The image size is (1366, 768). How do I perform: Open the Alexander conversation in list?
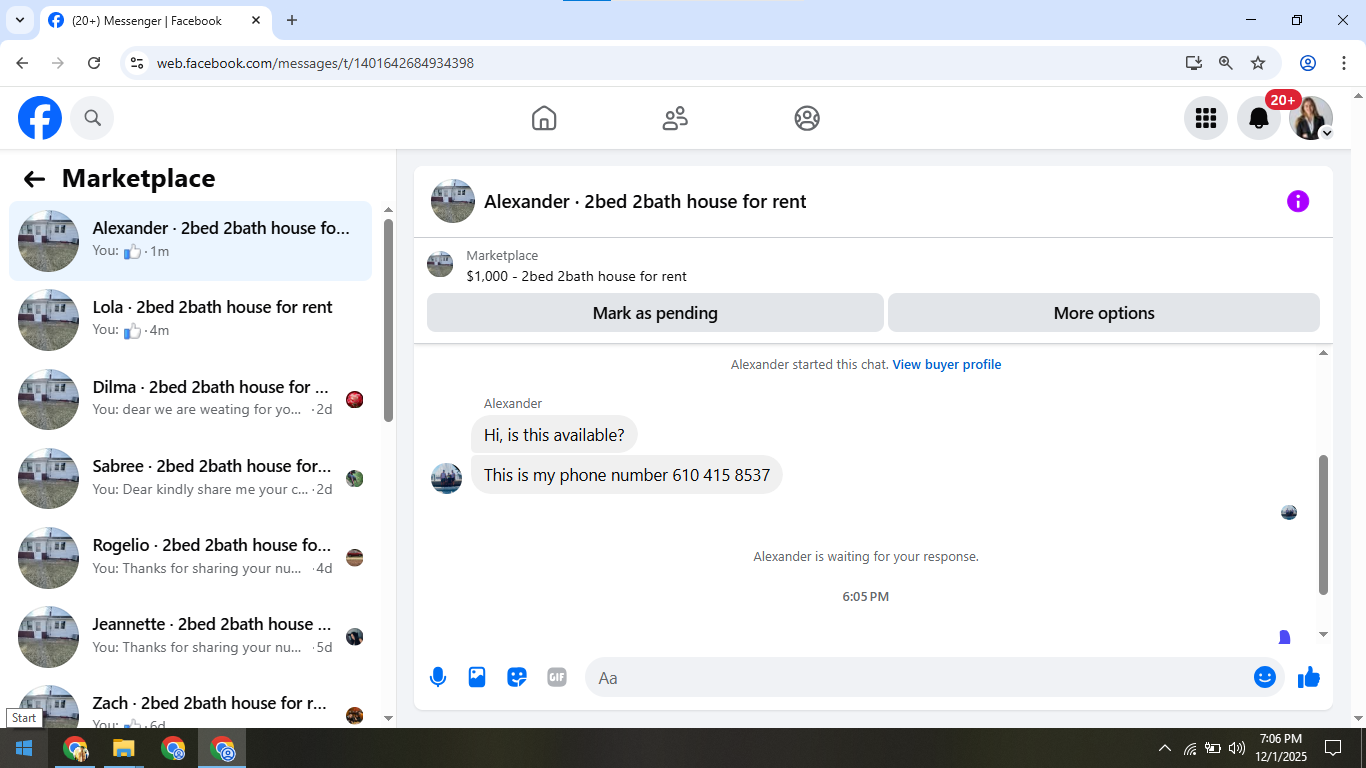click(x=191, y=241)
